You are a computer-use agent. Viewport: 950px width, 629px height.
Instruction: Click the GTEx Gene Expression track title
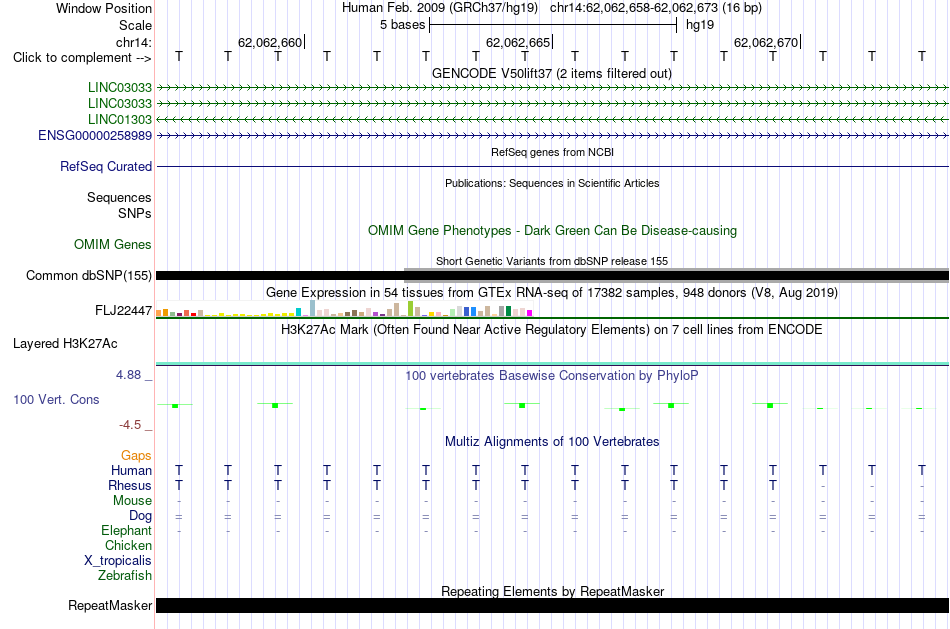click(552, 293)
